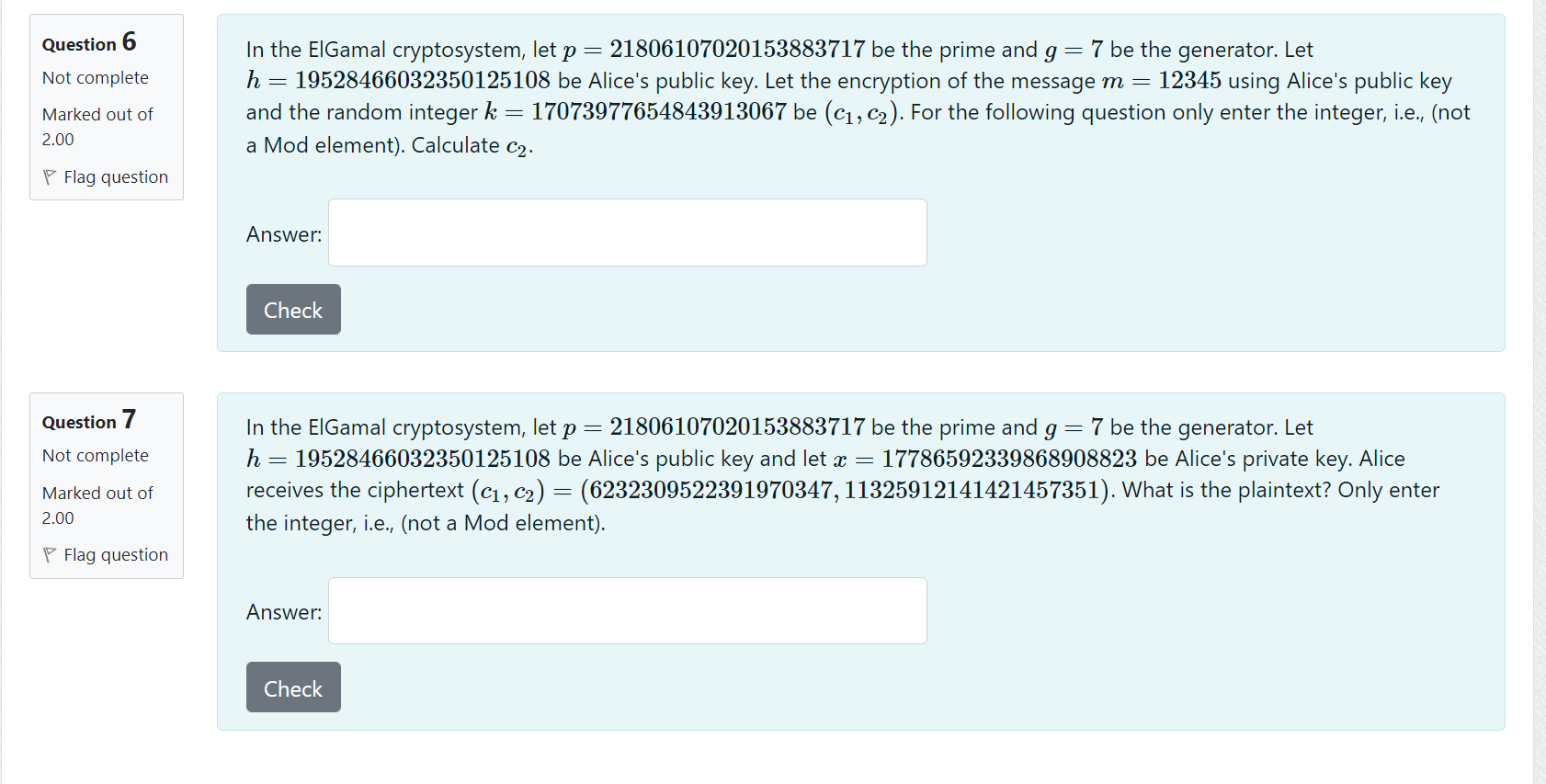Click the 'Flag question' text under Question 7
Viewport: 1546px width, 784px height.
pyautogui.click(x=116, y=554)
